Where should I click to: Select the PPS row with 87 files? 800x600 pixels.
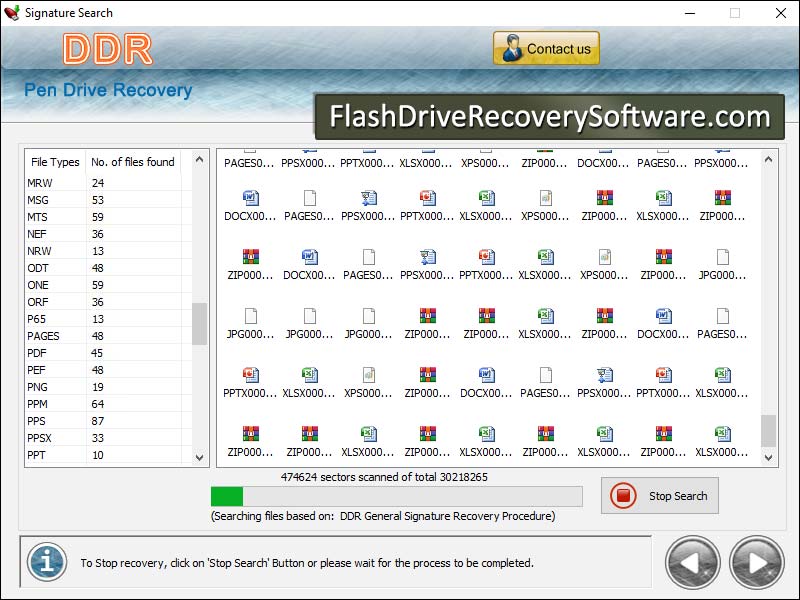[109, 421]
